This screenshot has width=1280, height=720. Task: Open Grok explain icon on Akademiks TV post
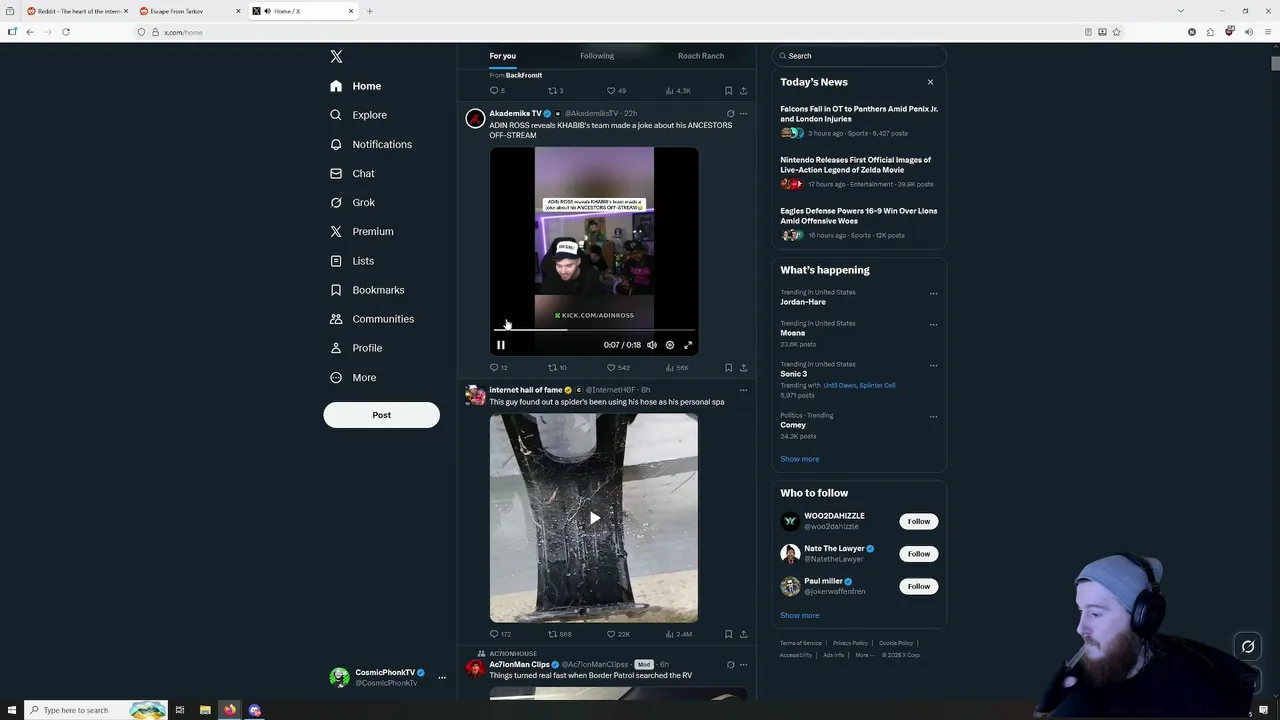(x=730, y=114)
